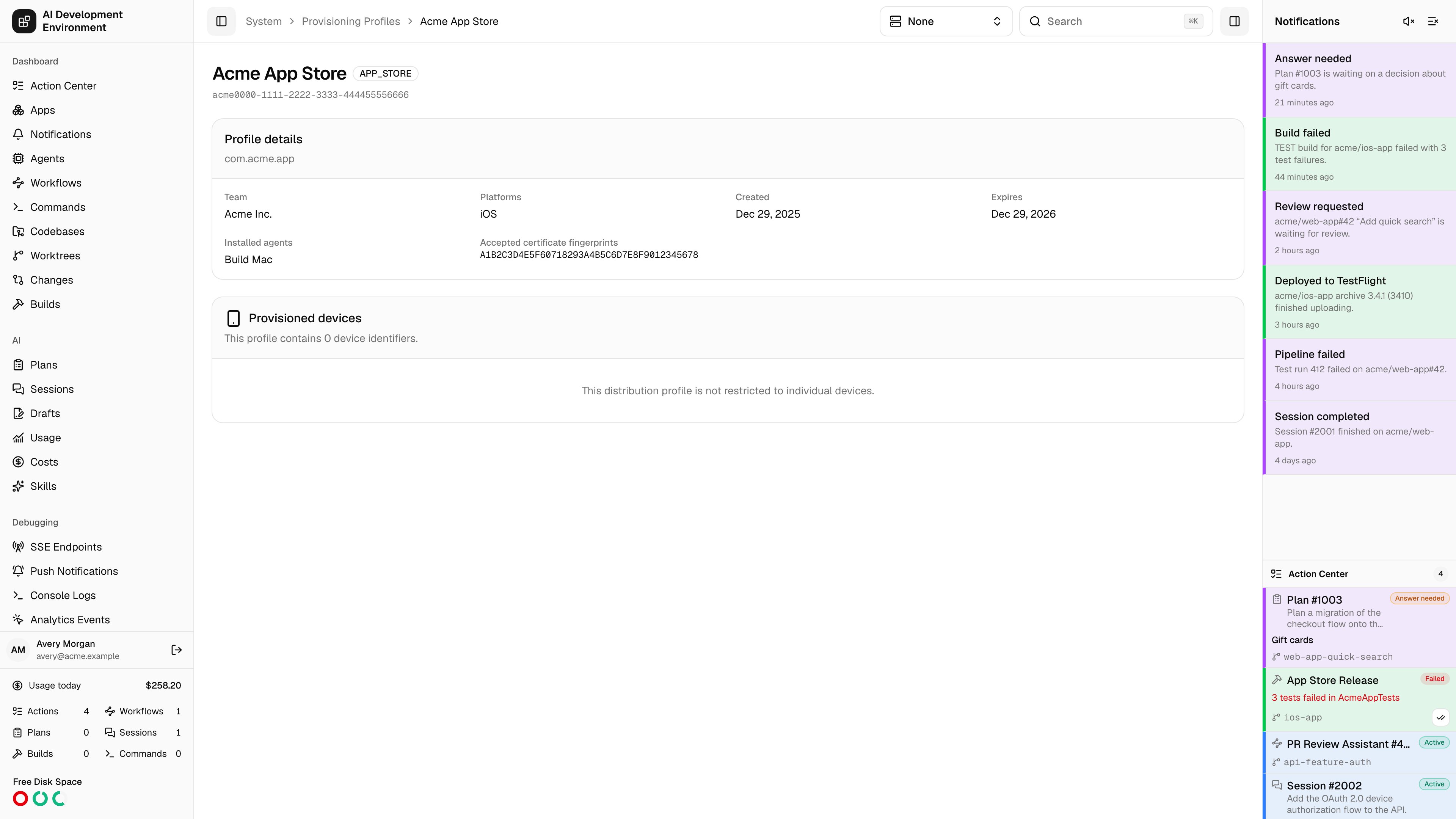Open Session #2002 action item
The width and height of the screenshot is (1456, 819).
[1359, 797]
